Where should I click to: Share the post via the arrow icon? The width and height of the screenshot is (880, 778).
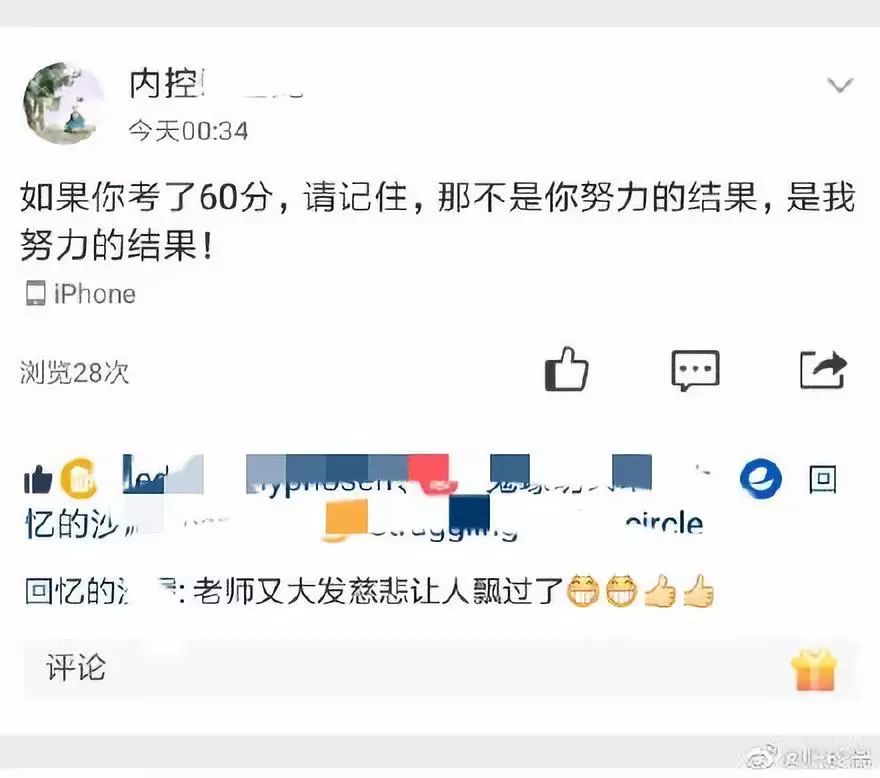[823, 369]
